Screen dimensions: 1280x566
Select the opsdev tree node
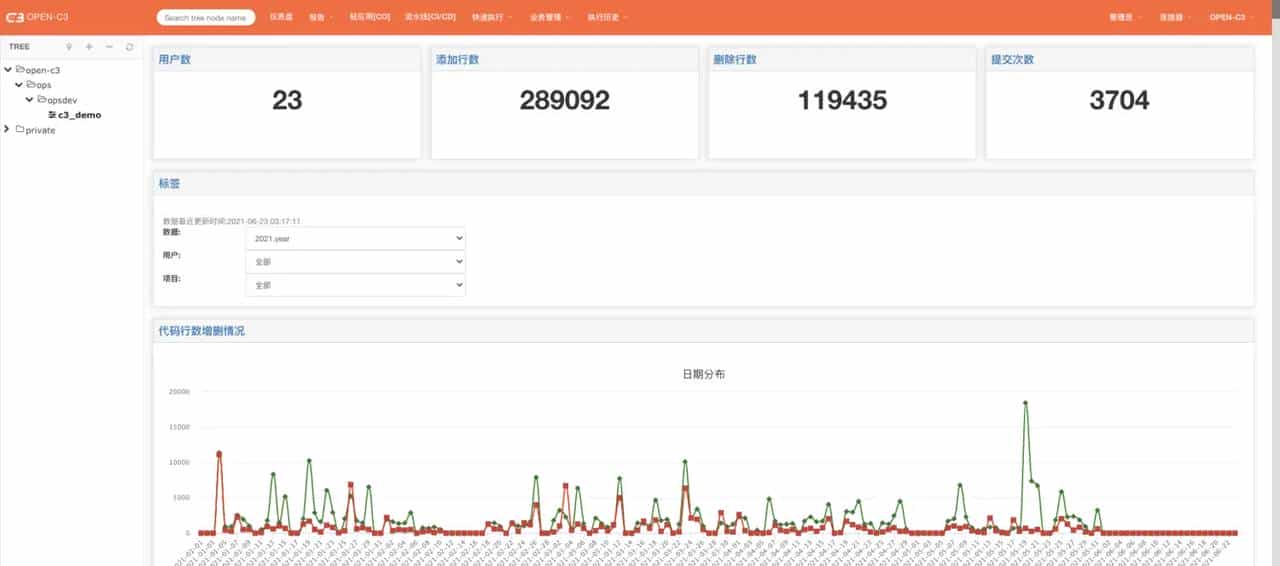[x=62, y=100]
